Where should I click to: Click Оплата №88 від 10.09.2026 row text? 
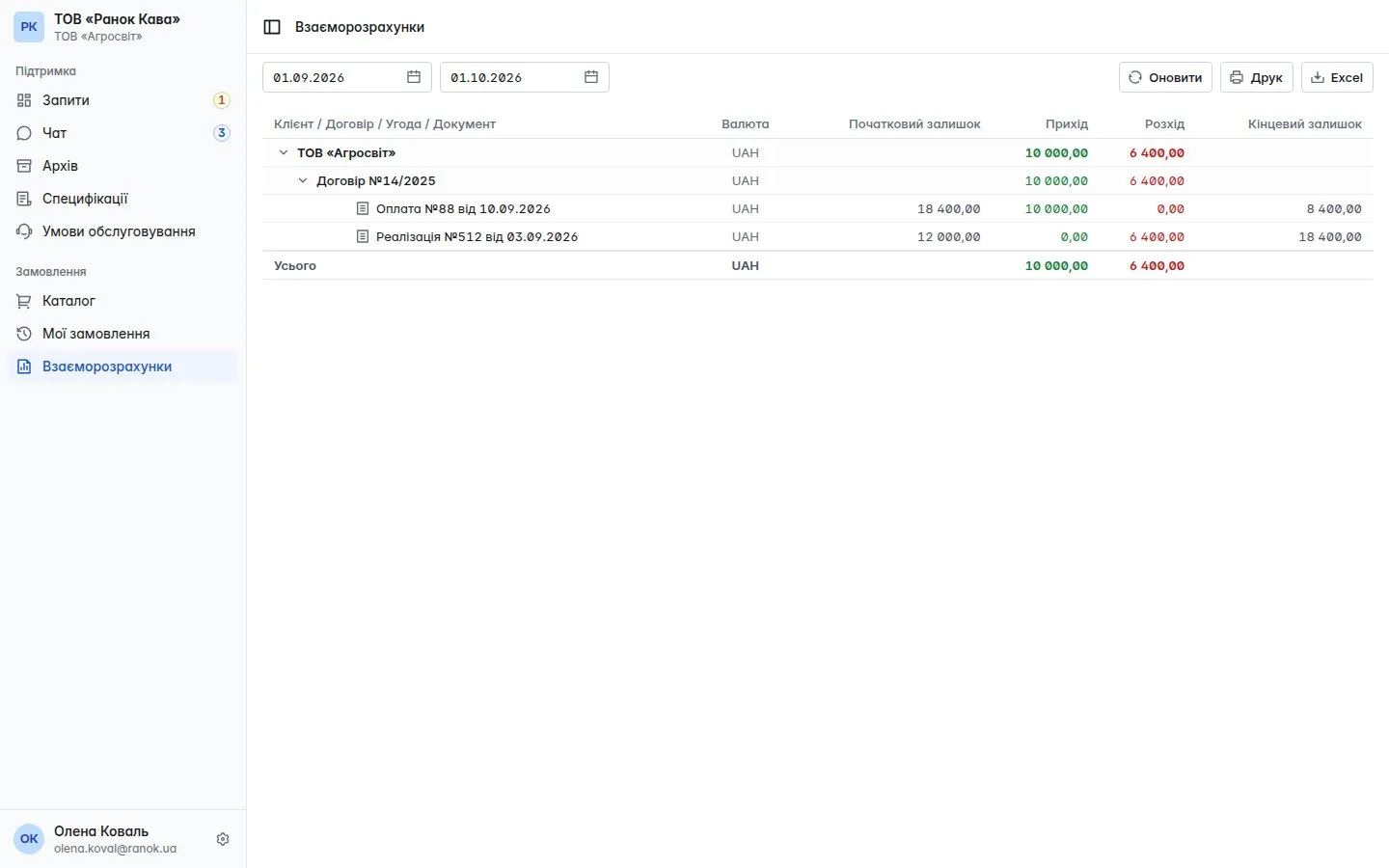coord(463,208)
